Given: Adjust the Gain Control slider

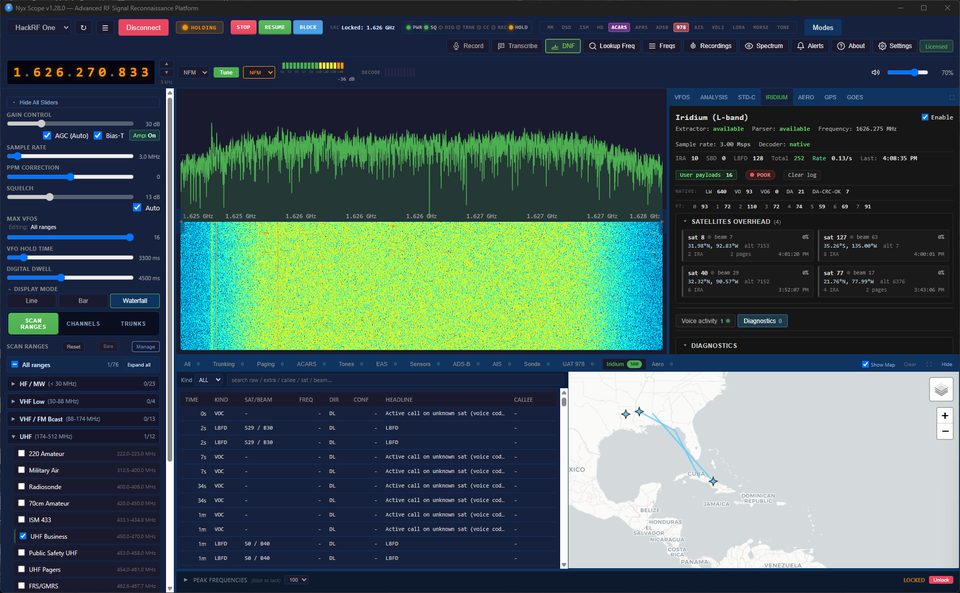Looking at the screenshot, I should [x=70, y=124].
